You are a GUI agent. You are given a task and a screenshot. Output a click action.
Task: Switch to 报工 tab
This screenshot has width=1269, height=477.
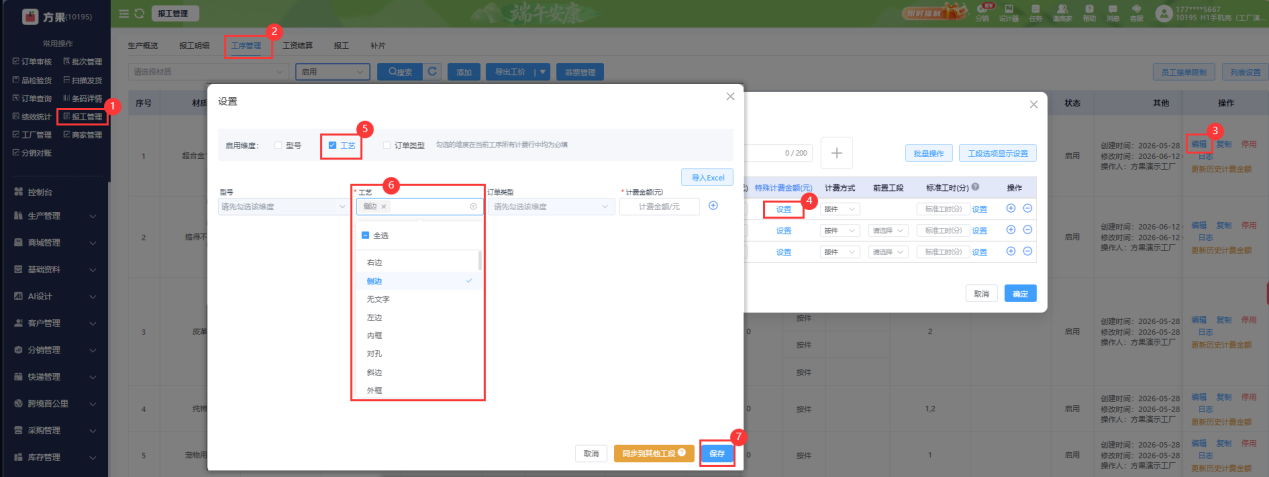(x=342, y=46)
